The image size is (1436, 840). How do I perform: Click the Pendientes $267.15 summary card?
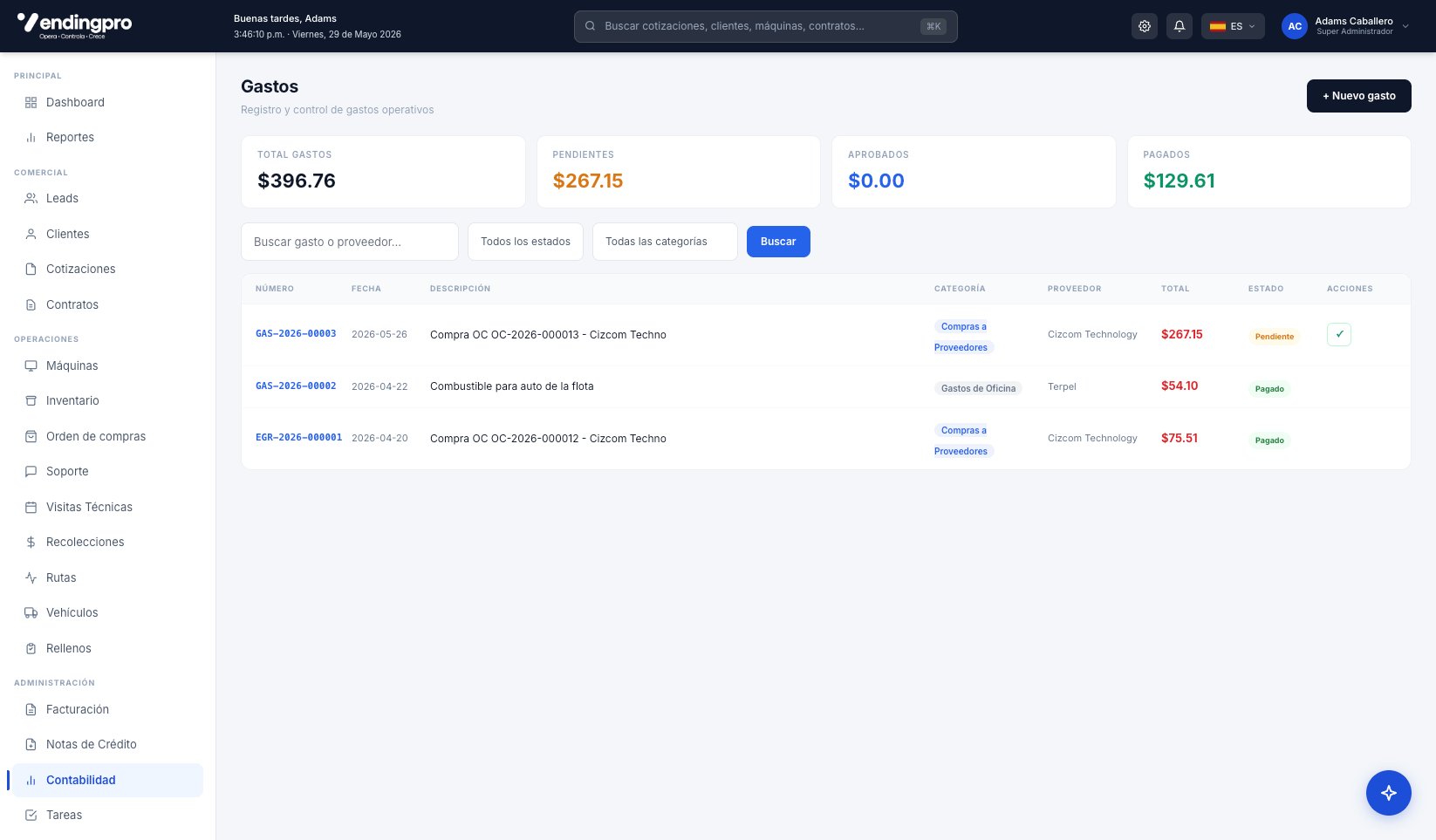678,172
